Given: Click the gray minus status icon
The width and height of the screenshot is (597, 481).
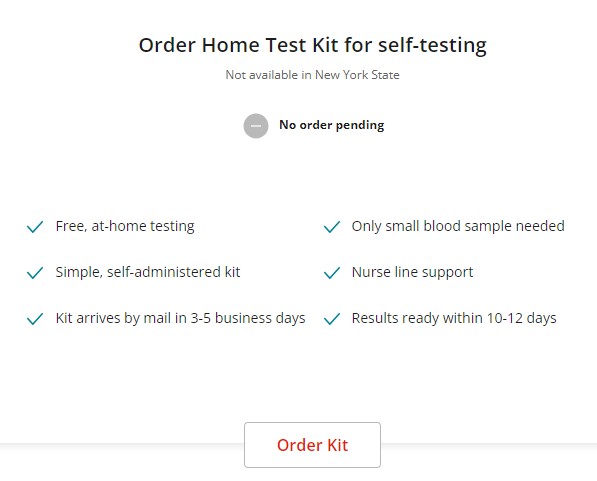Looking at the screenshot, I should [256, 126].
